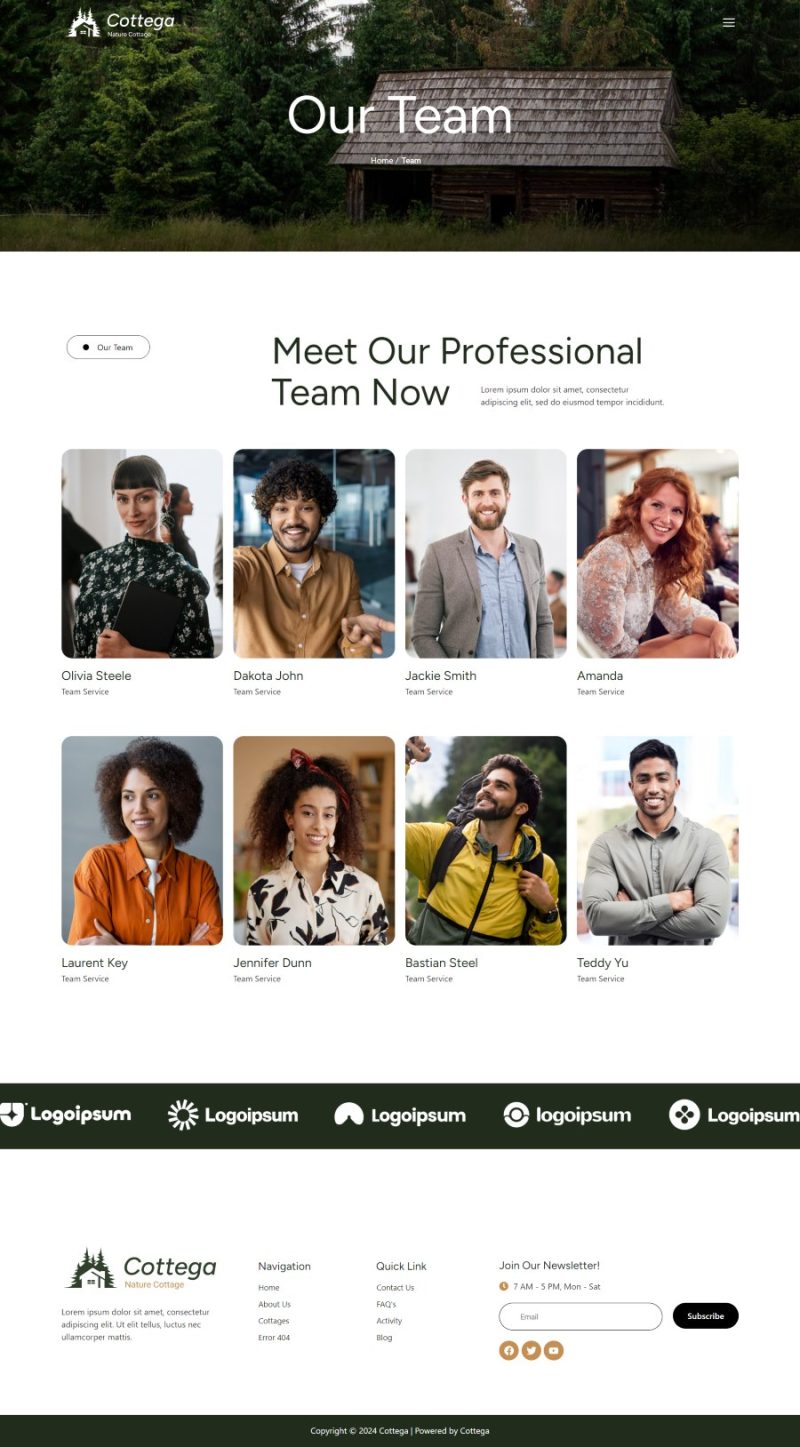Focus the Email input field
The image size is (800, 1447).
pos(580,1317)
